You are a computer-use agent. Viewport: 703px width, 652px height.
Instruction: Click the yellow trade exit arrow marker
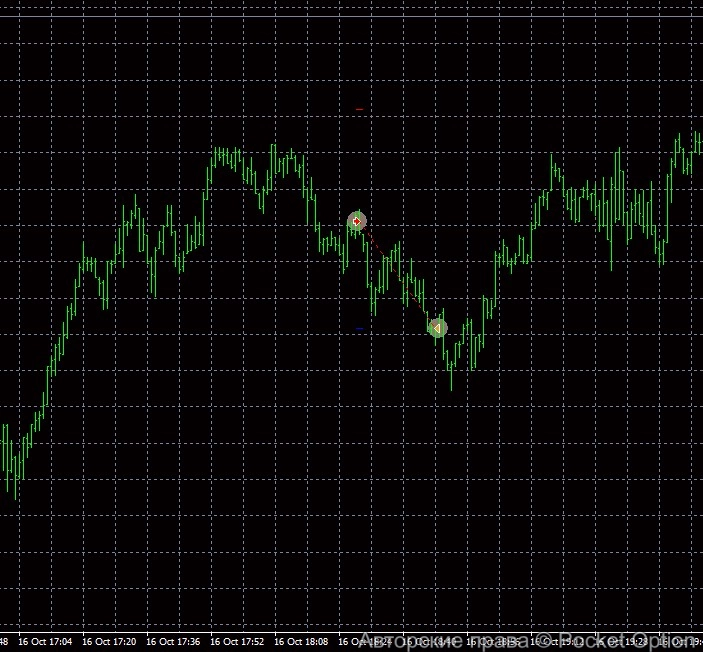pyautogui.click(x=437, y=327)
